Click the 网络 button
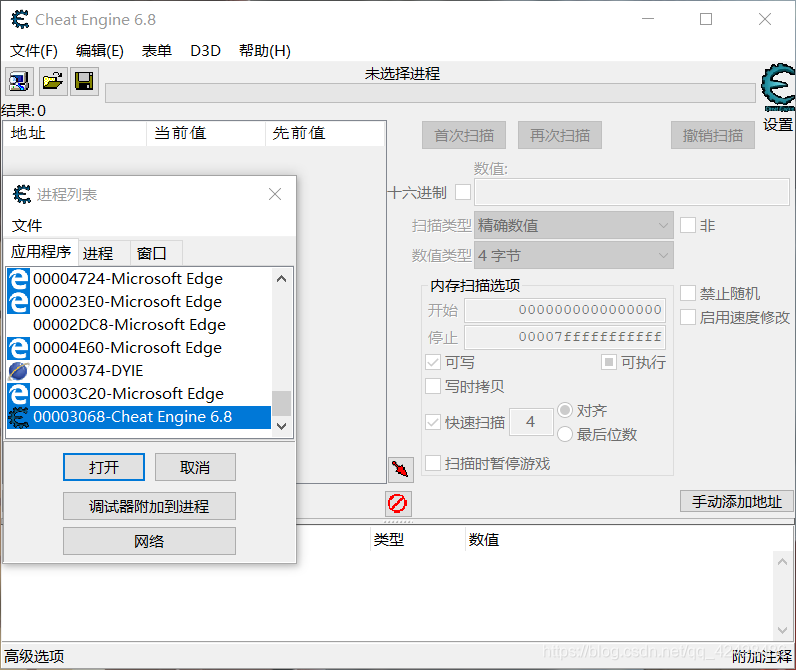796x670 pixels. pyautogui.click(x=149, y=541)
